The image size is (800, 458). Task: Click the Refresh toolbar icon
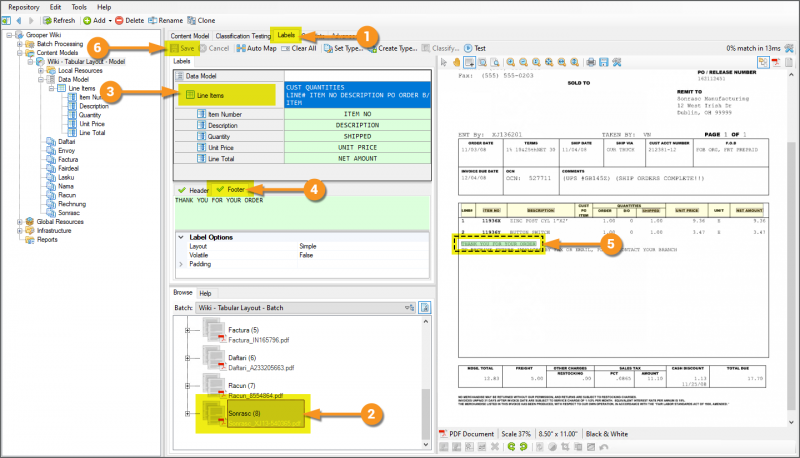[58, 20]
